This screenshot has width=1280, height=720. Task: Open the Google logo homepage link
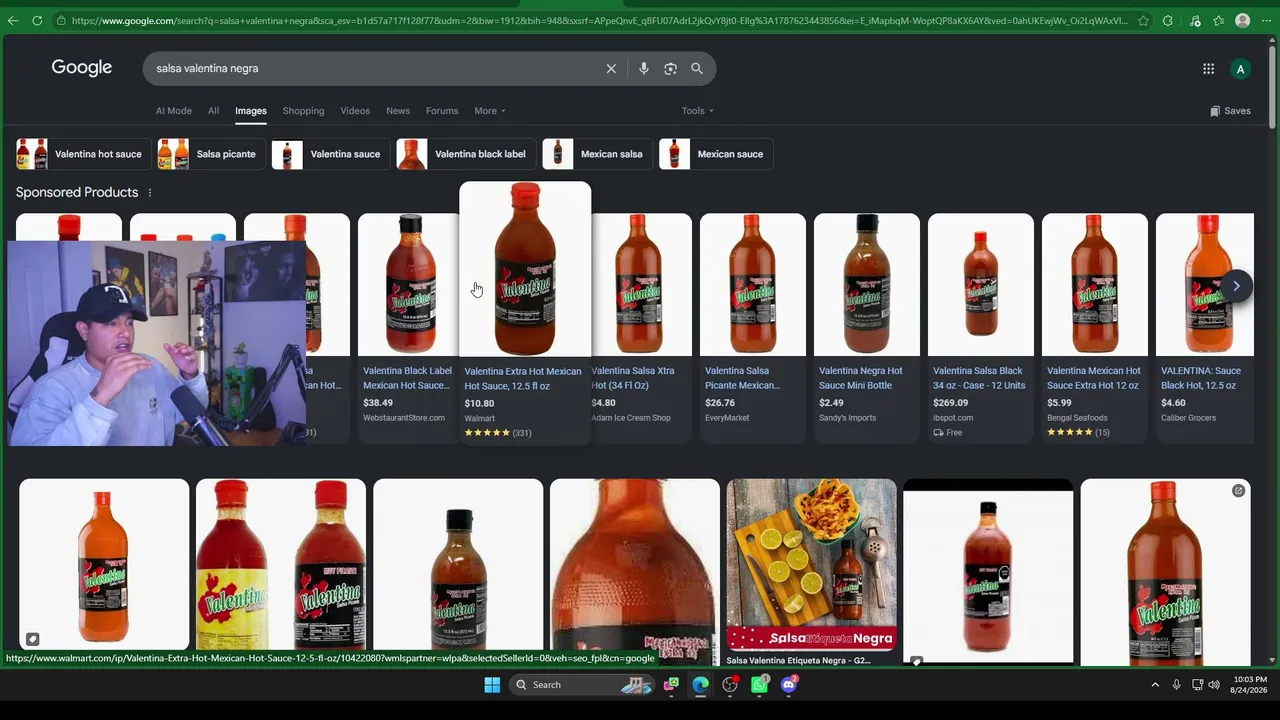[82, 68]
